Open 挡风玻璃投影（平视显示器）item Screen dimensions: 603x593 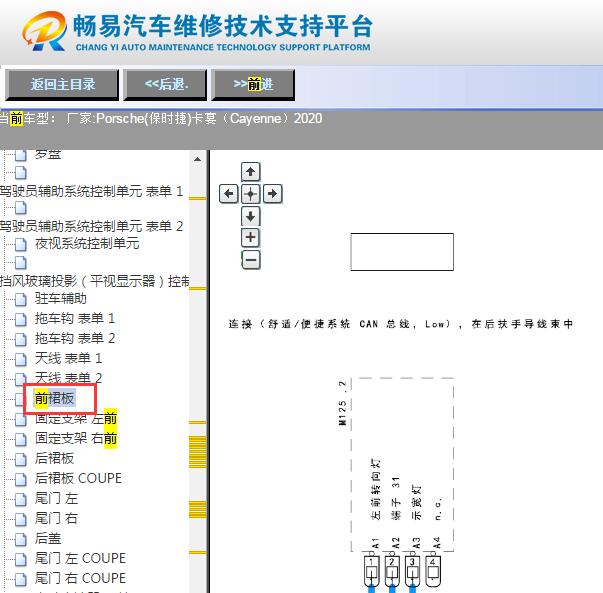tap(95, 281)
